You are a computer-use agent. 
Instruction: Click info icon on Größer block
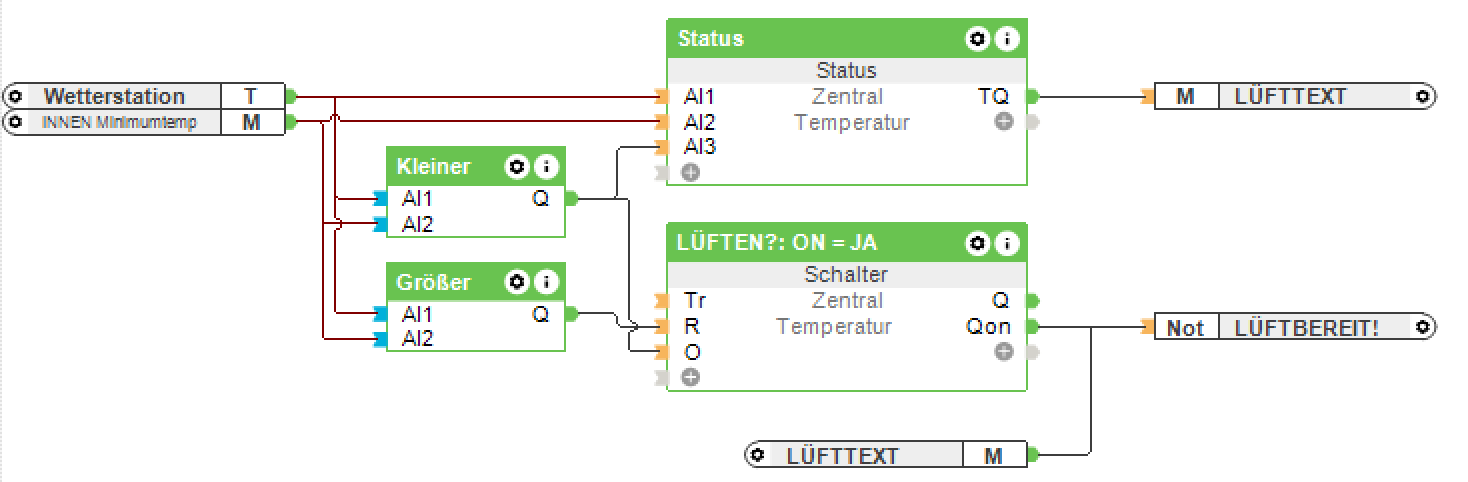(545, 282)
